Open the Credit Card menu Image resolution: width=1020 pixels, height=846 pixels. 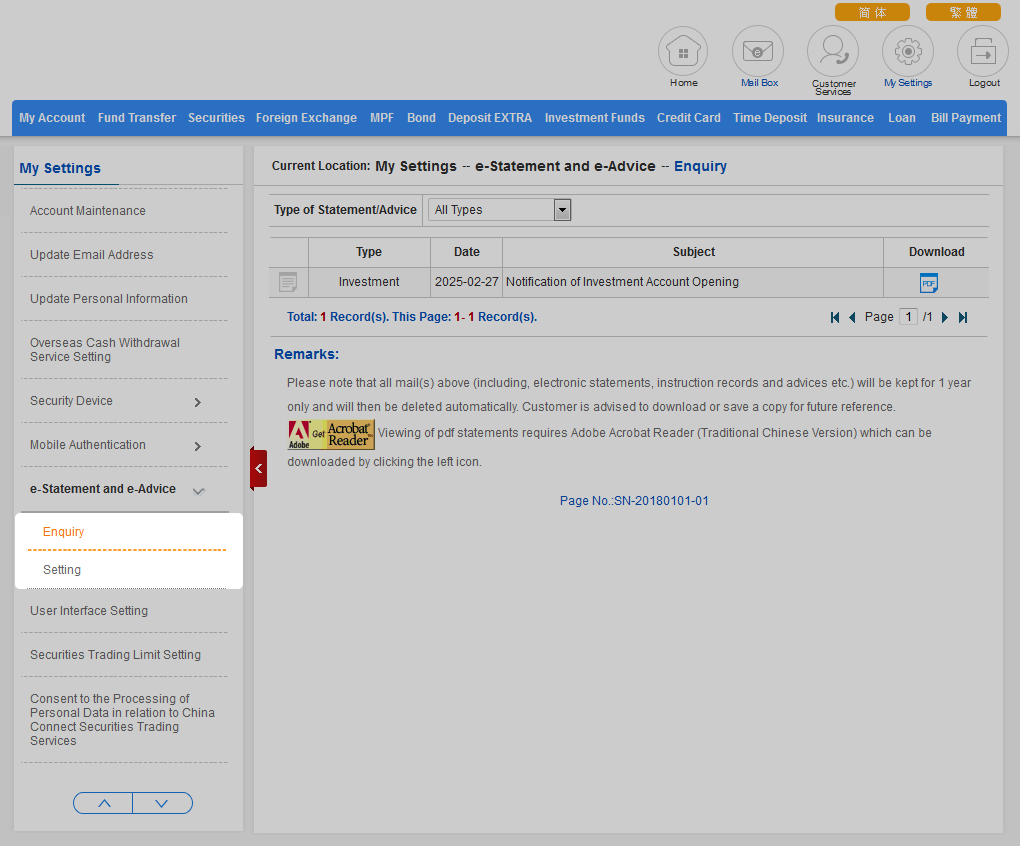[x=688, y=118]
